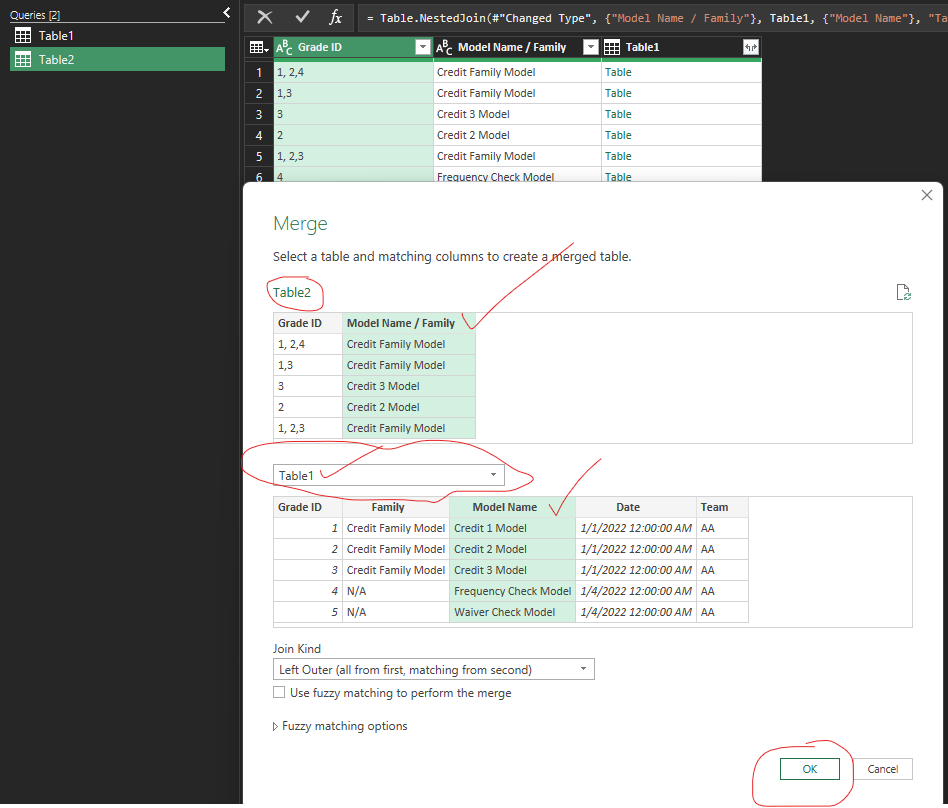Click the Table1 column table type icon
Image resolution: width=948 pixels, height=808 pixels.
point(612,47)
